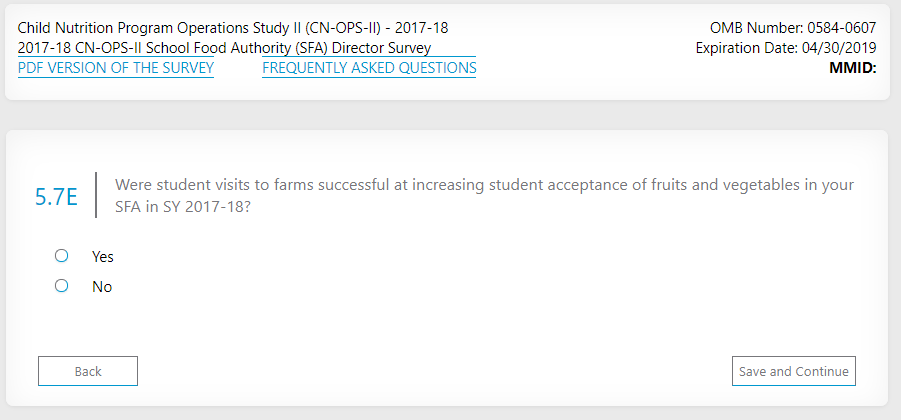Click the Child Nutrition Program Operations Study heading
901x420 pixels.
233,28
